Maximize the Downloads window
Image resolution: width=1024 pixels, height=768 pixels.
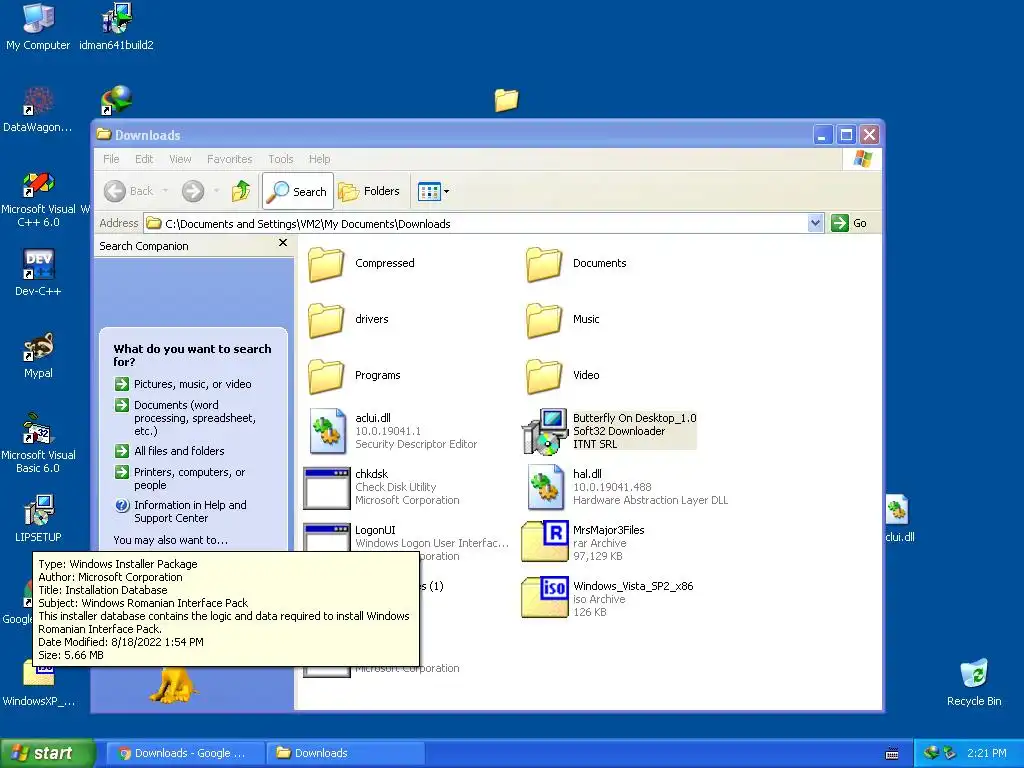pos(846,135)
